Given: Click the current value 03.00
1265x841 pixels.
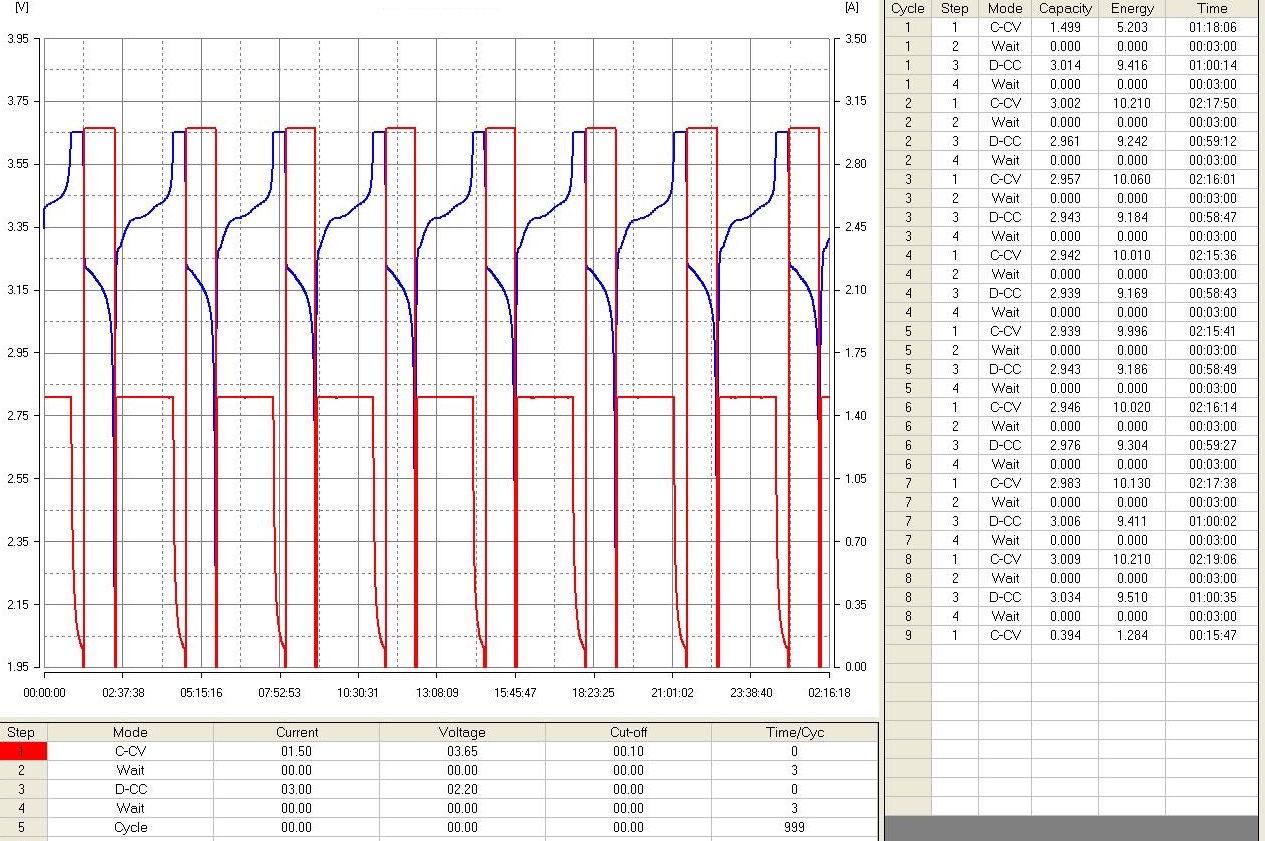Looking at the screenshot, I should (x=297, y=789).
